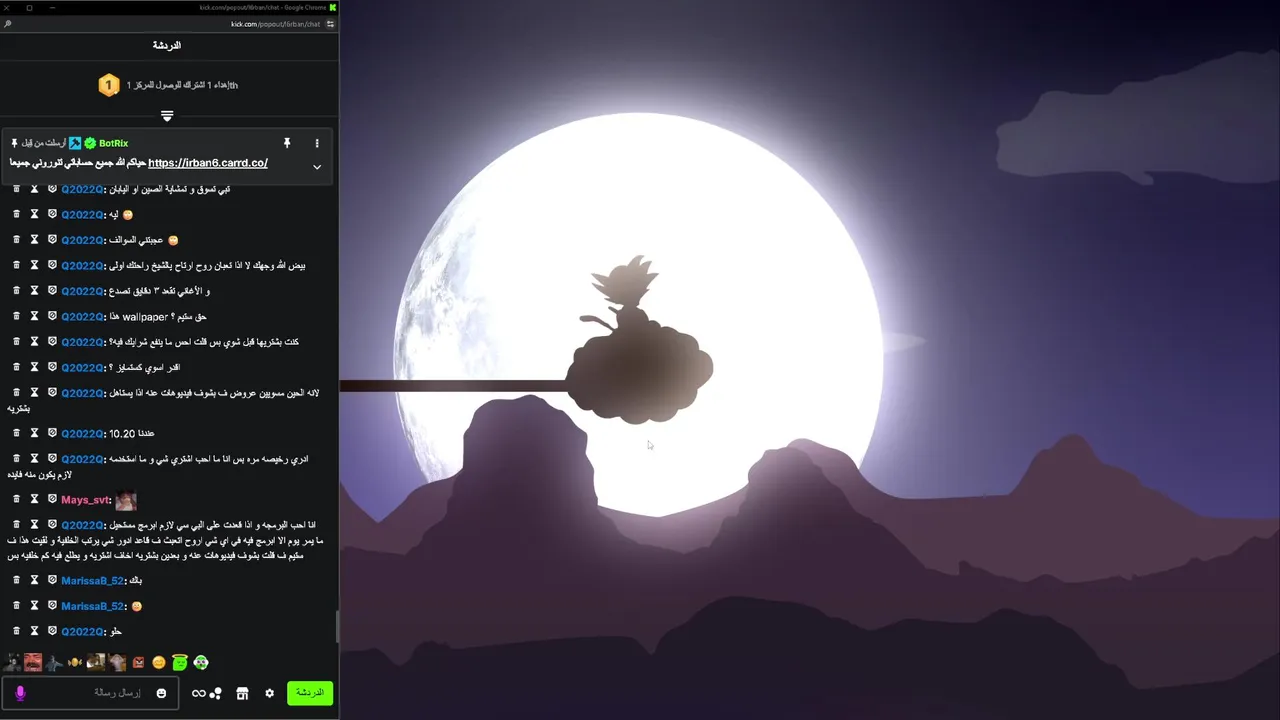The height and width of the screenshot is (720, 1280).
Task: Click username MarissaB_52 on emoji message
Action: [x=93, y=606]
